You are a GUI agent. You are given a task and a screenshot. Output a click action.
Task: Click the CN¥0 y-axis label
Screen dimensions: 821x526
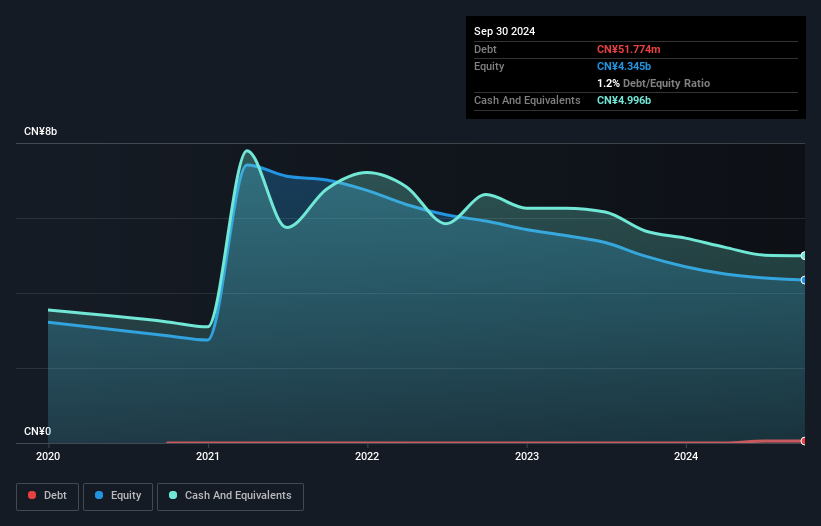click(x=38, y=431)
